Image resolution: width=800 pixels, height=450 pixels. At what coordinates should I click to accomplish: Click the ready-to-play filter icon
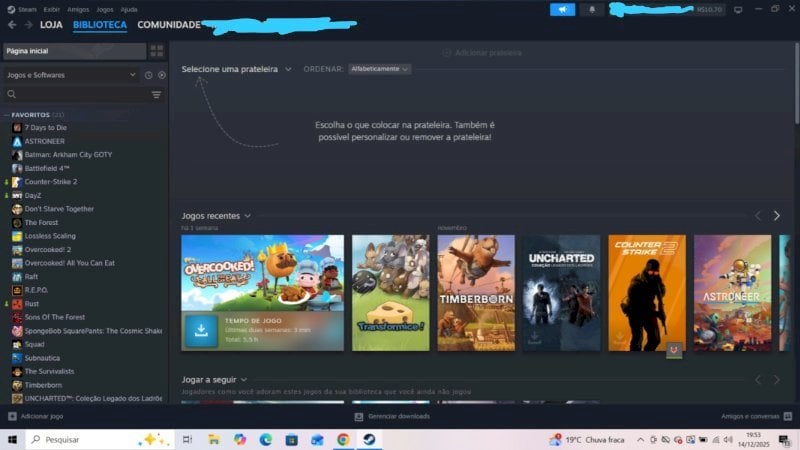(x=162, y=75)
